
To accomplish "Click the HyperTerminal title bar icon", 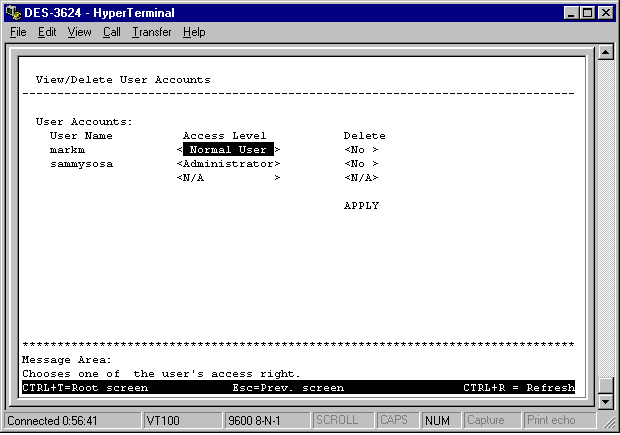I will (12, 11).
